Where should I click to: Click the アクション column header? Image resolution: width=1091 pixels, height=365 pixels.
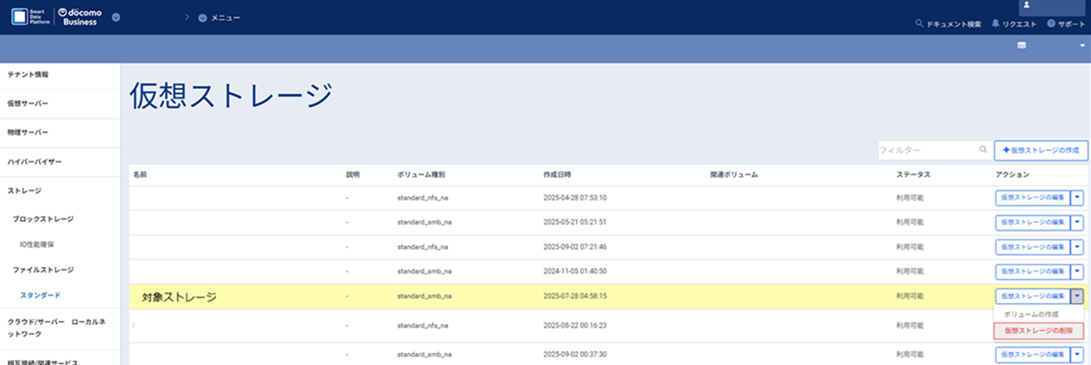point(1012,175)
